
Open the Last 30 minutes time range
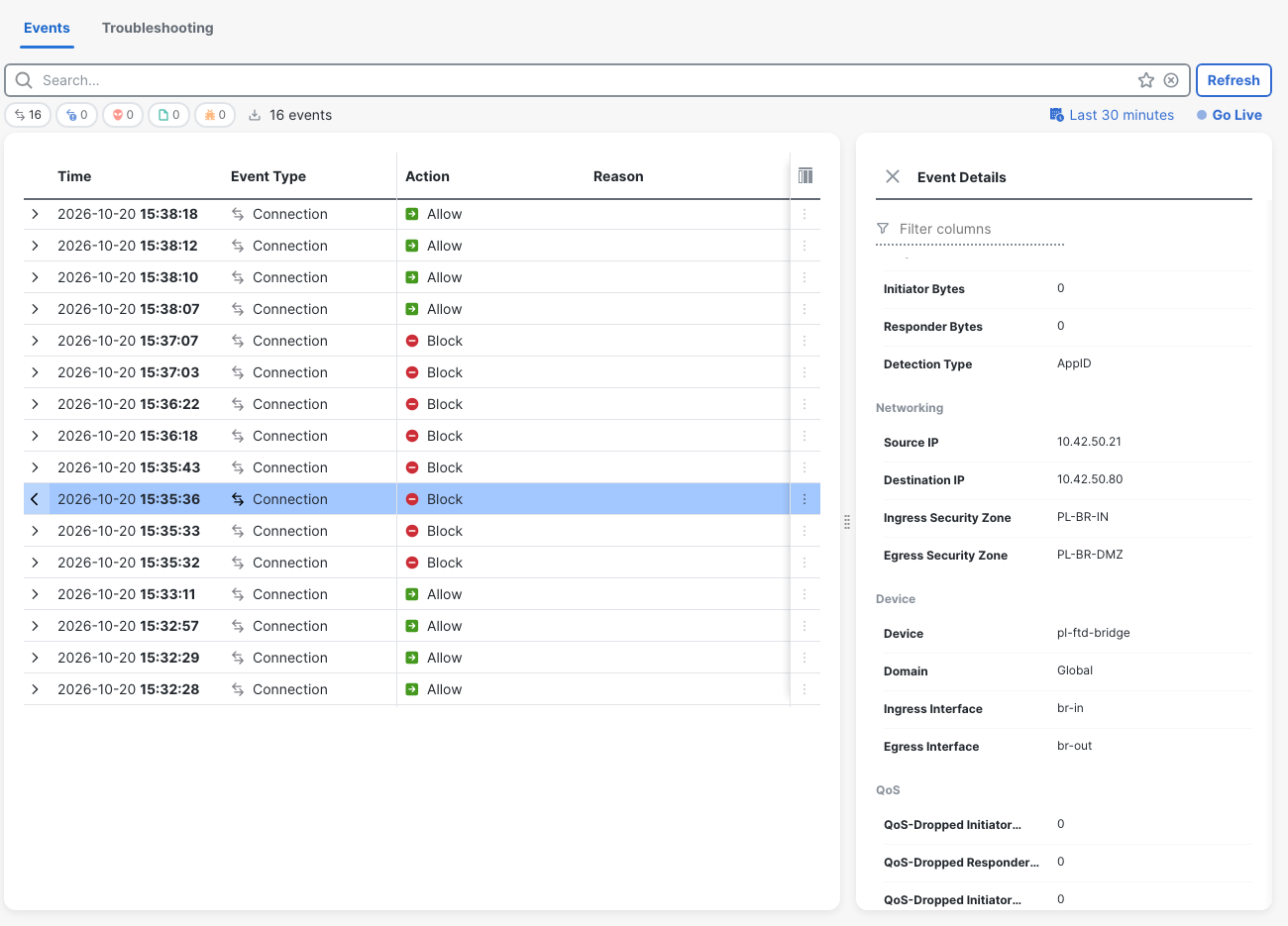pyautogui.click(x=1122, y=115)
